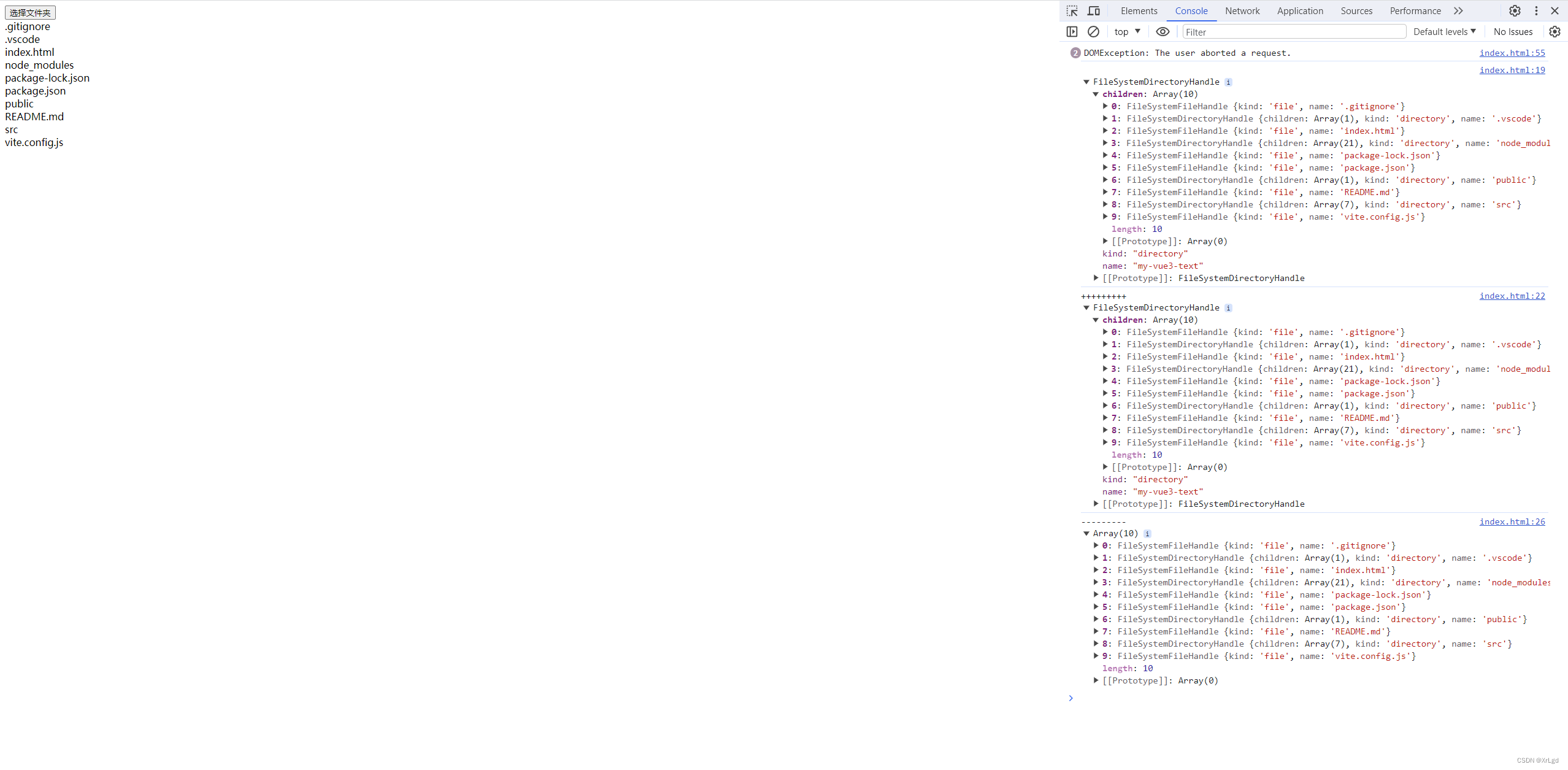
Task: Expand first entry 8 src directory handle
Action: [1105, 204]
